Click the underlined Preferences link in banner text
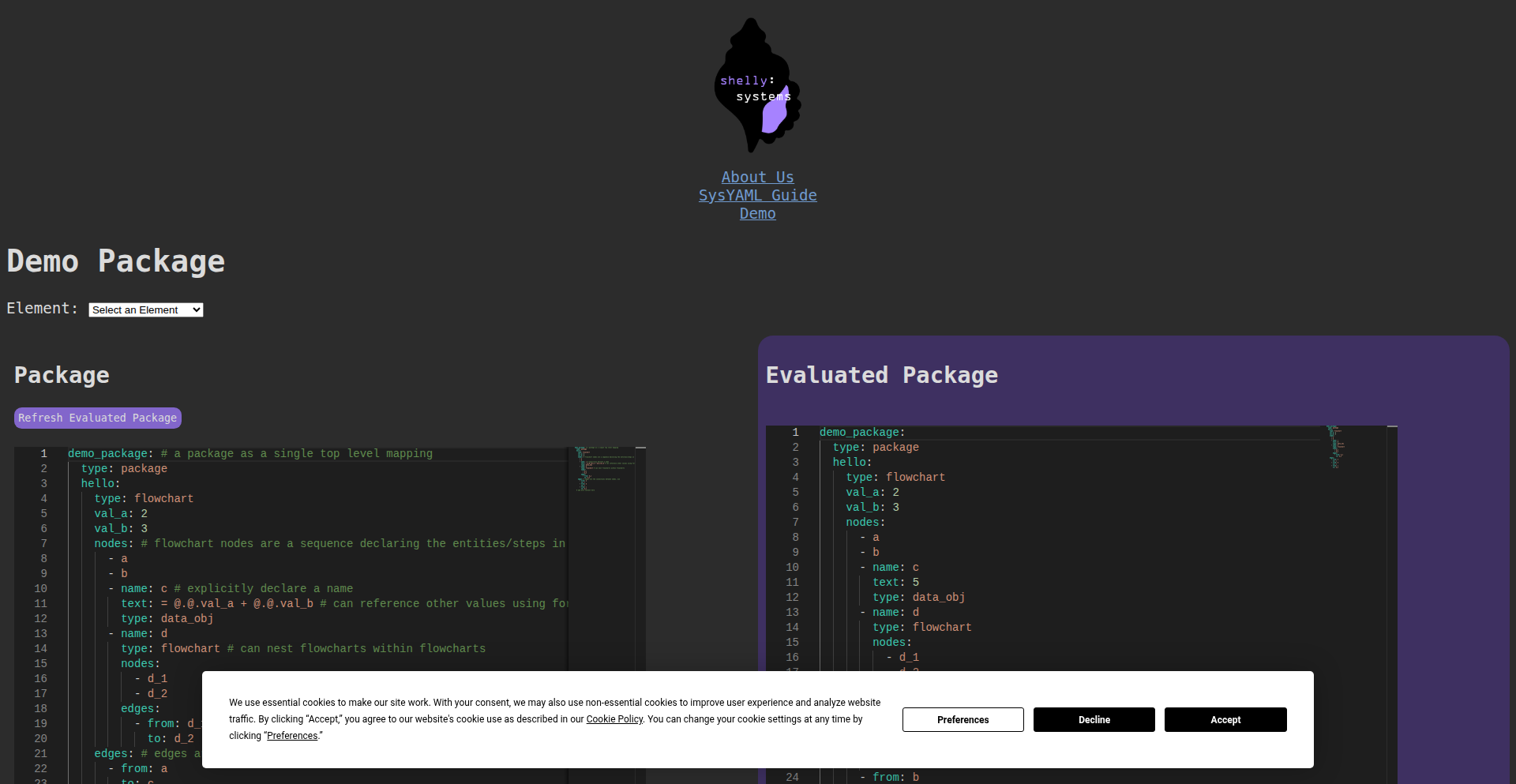 coord(292,736)
